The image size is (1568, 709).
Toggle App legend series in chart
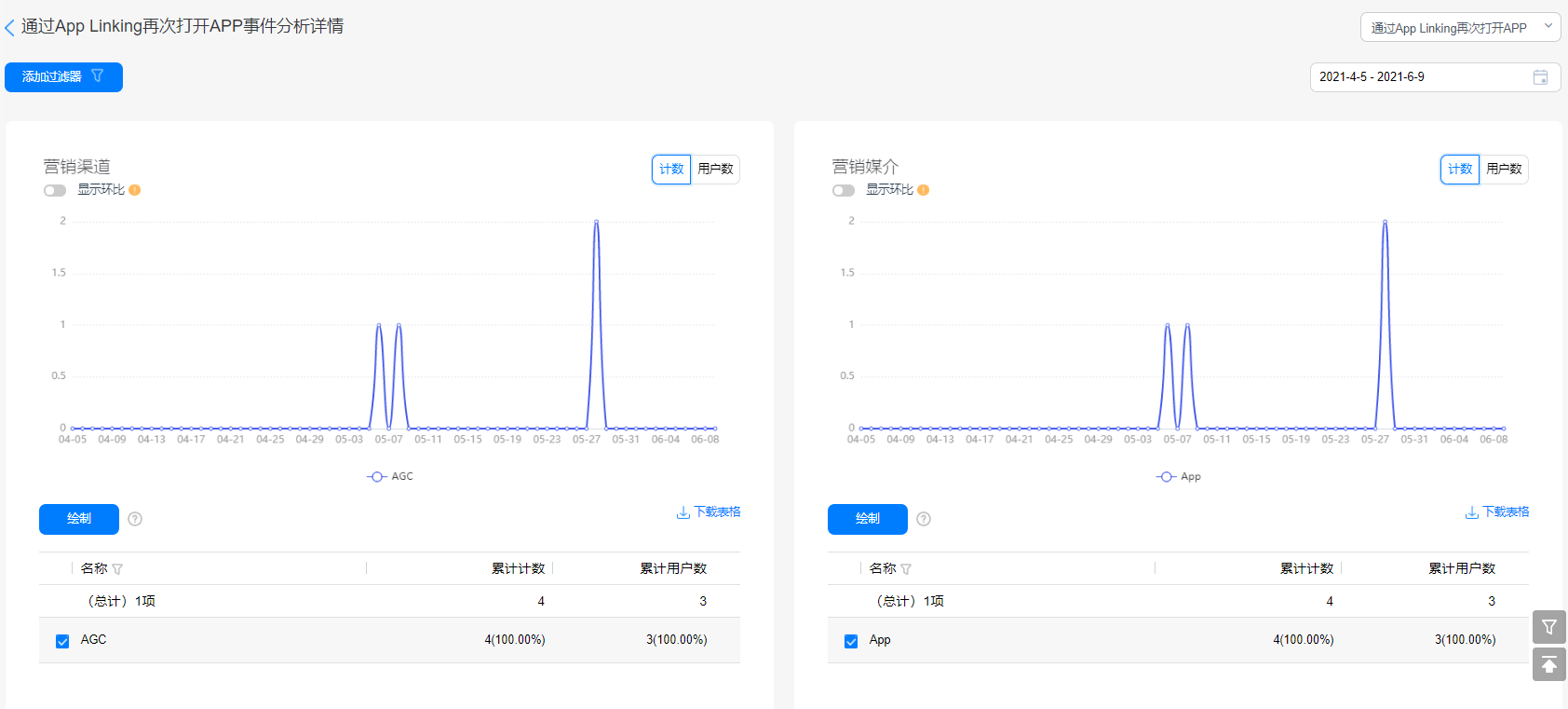click(x=1179, y=476)
